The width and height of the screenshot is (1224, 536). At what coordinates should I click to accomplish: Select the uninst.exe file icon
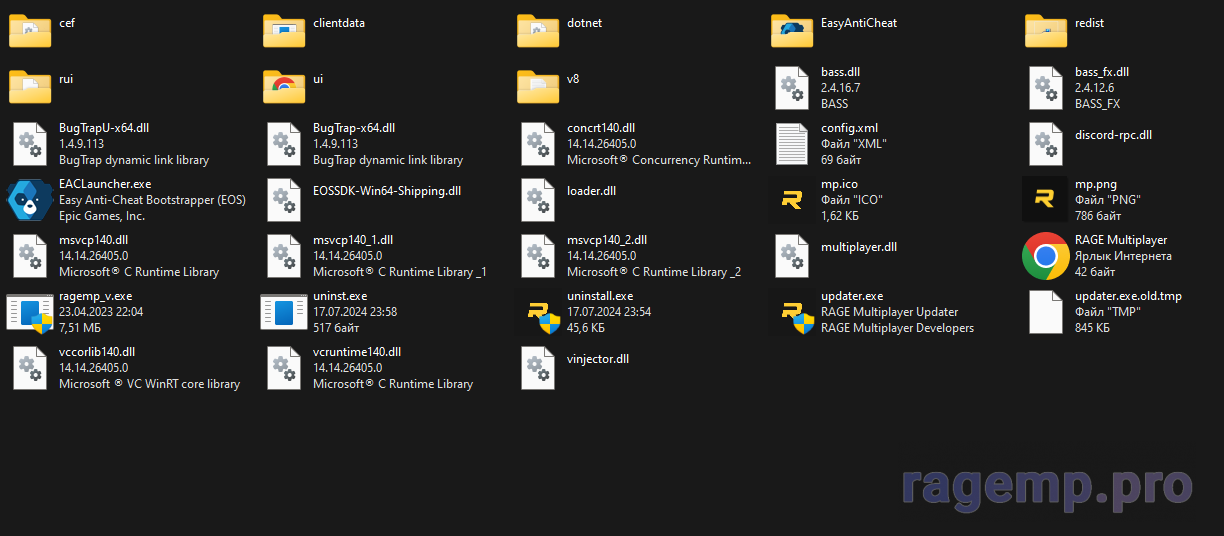[x=284, y=312]
